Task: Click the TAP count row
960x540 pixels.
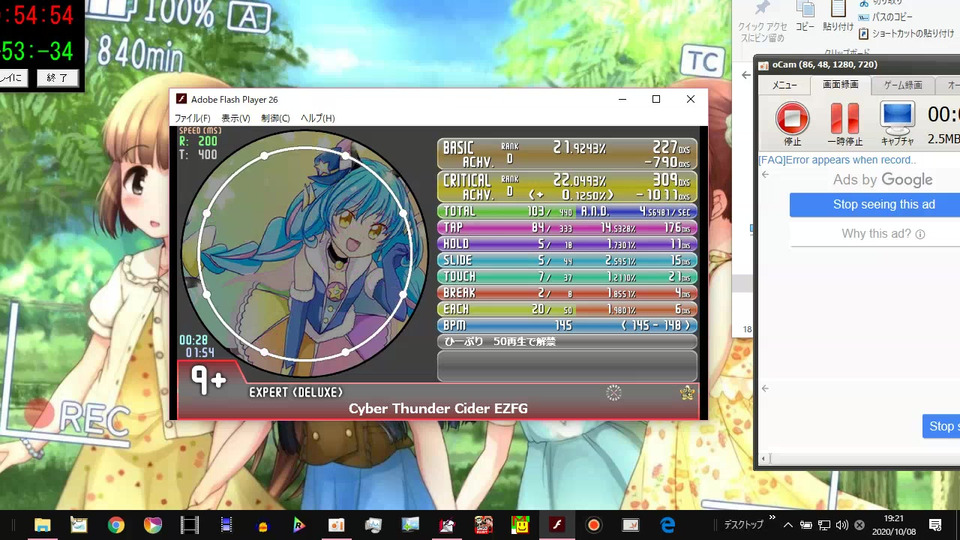Action: point(567,228)
